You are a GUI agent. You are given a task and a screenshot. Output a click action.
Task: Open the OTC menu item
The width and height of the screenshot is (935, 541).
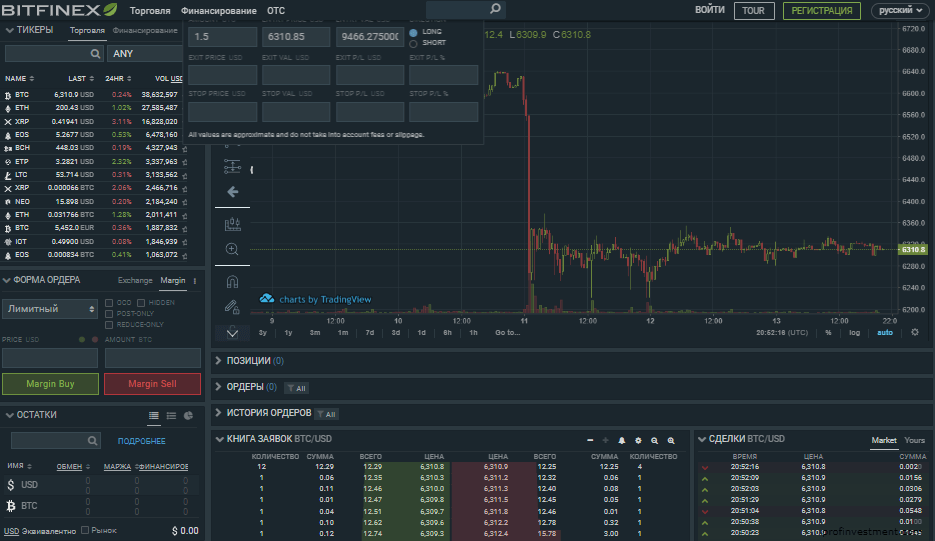(x=276, y=11)
